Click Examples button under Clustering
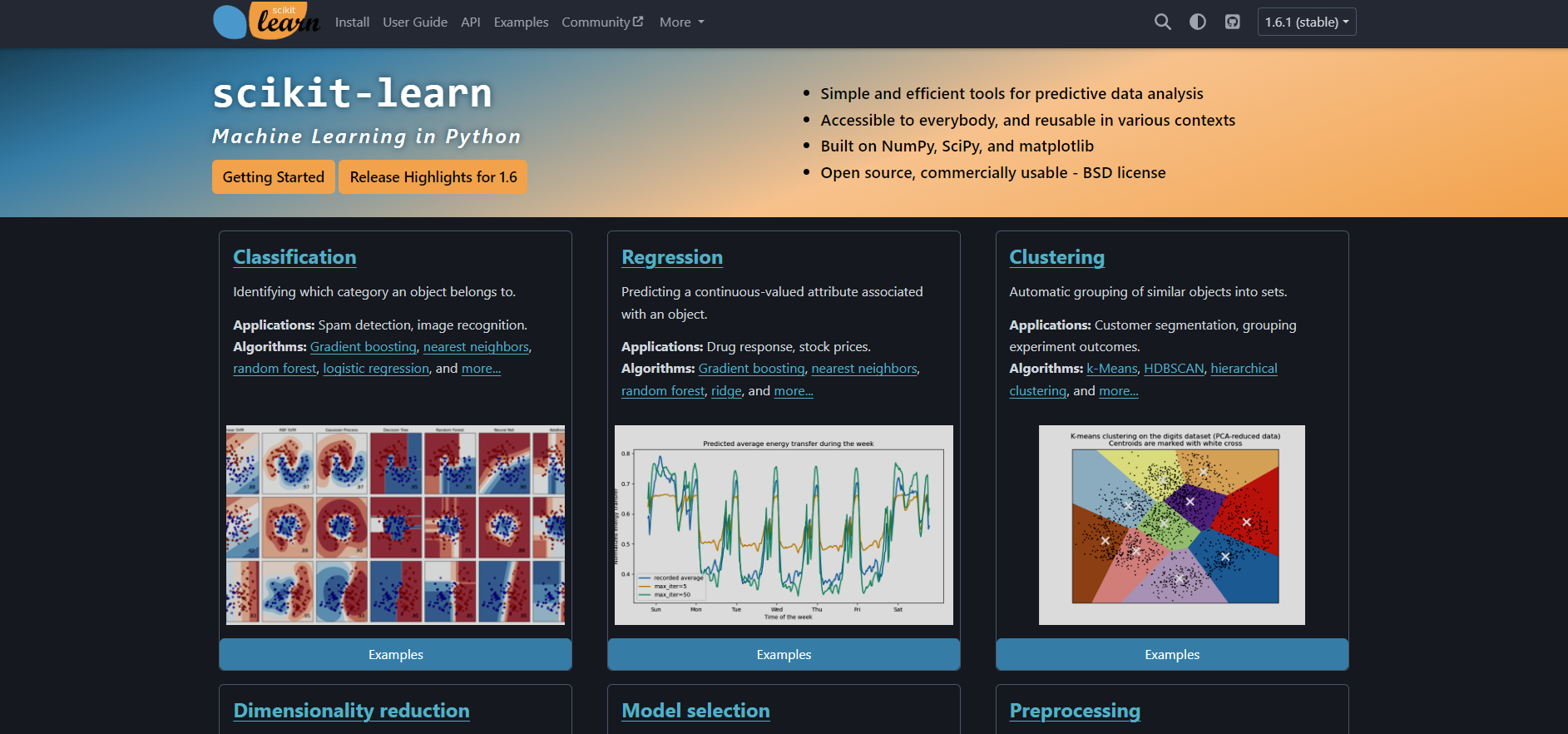This screenshot has height=734, width=1568. pyautogui.click(x=1172, y=655)
